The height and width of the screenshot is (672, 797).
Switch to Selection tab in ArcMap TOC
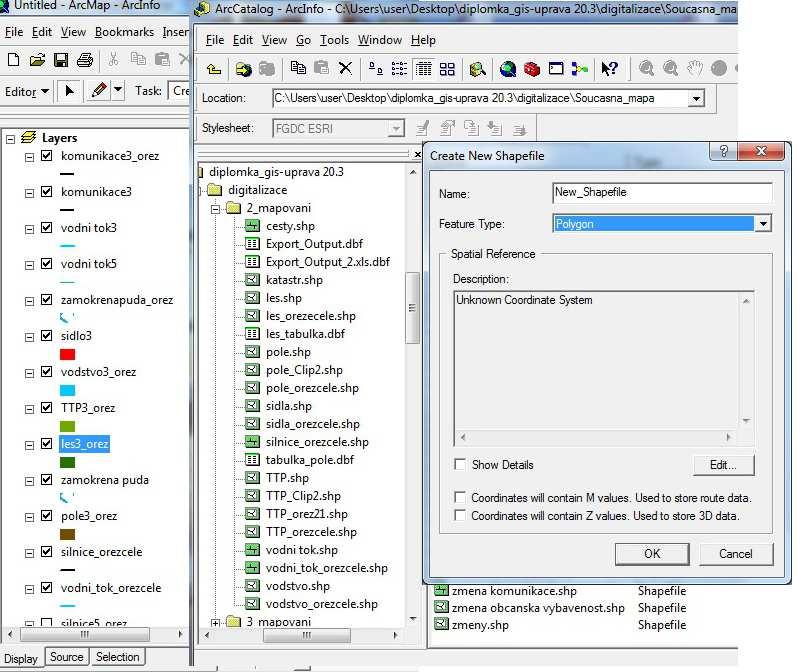pos(117,657)
